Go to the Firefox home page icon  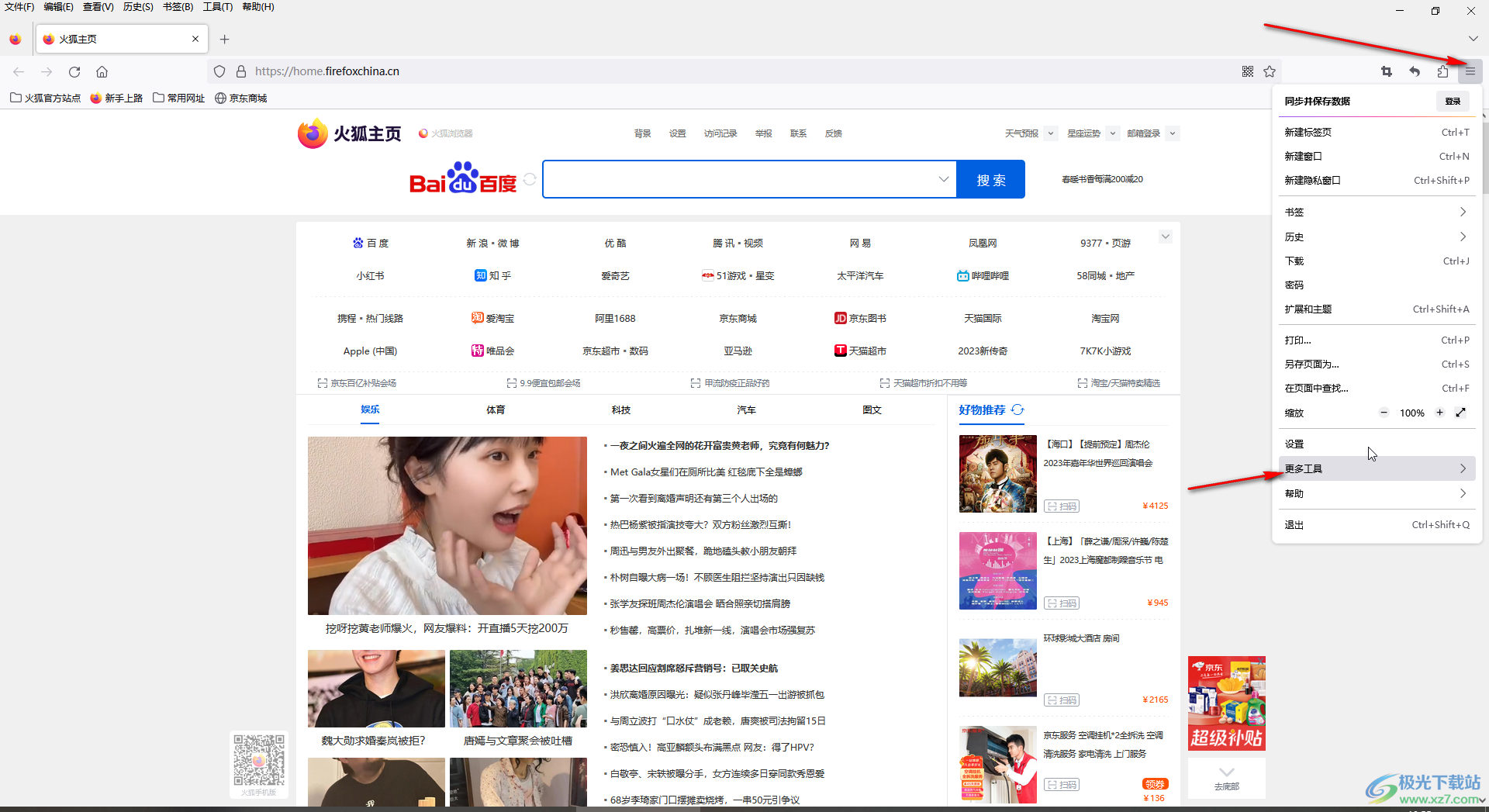pyautogui.click(x=102, y=71)
